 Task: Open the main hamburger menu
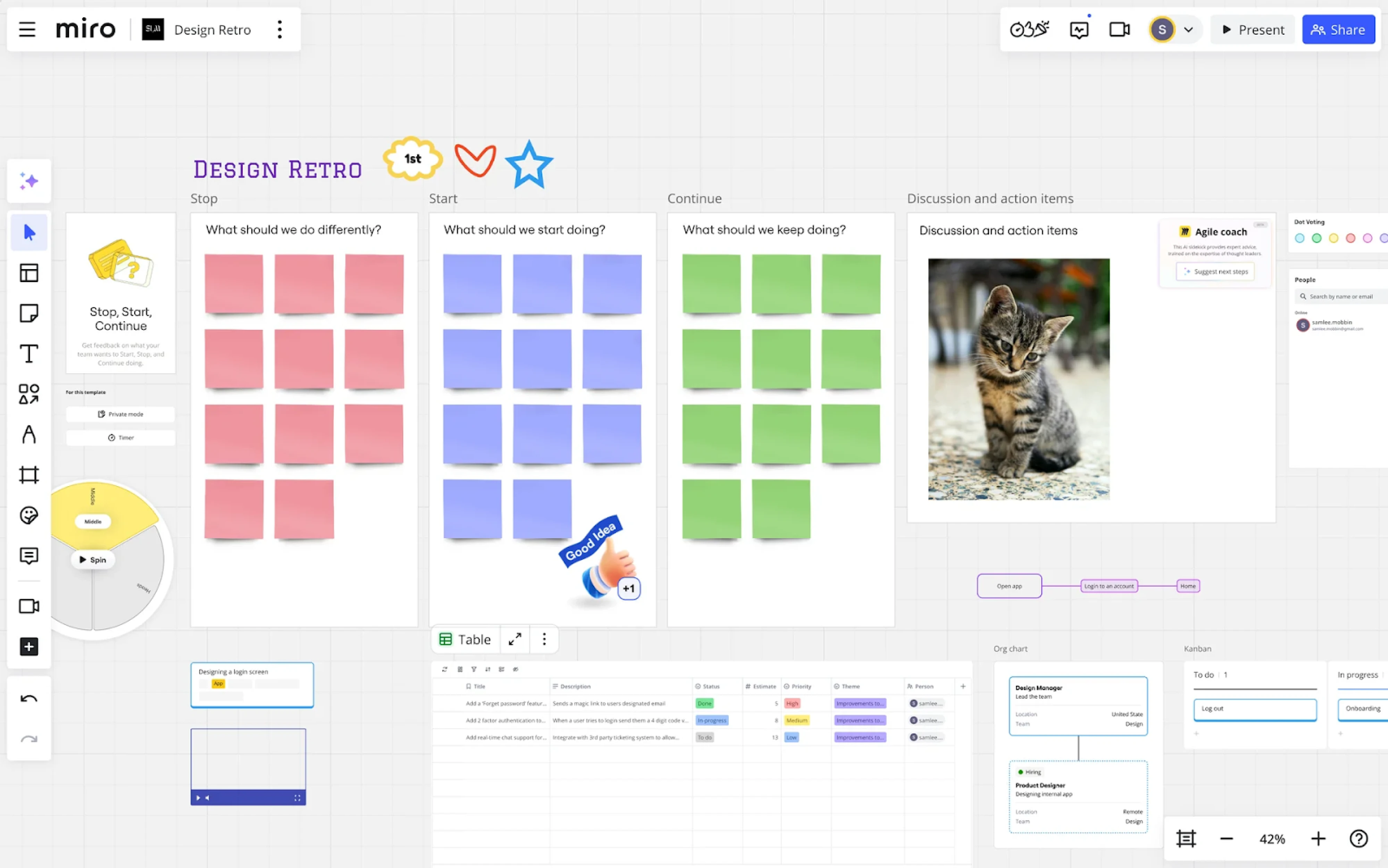coord(26,29)
